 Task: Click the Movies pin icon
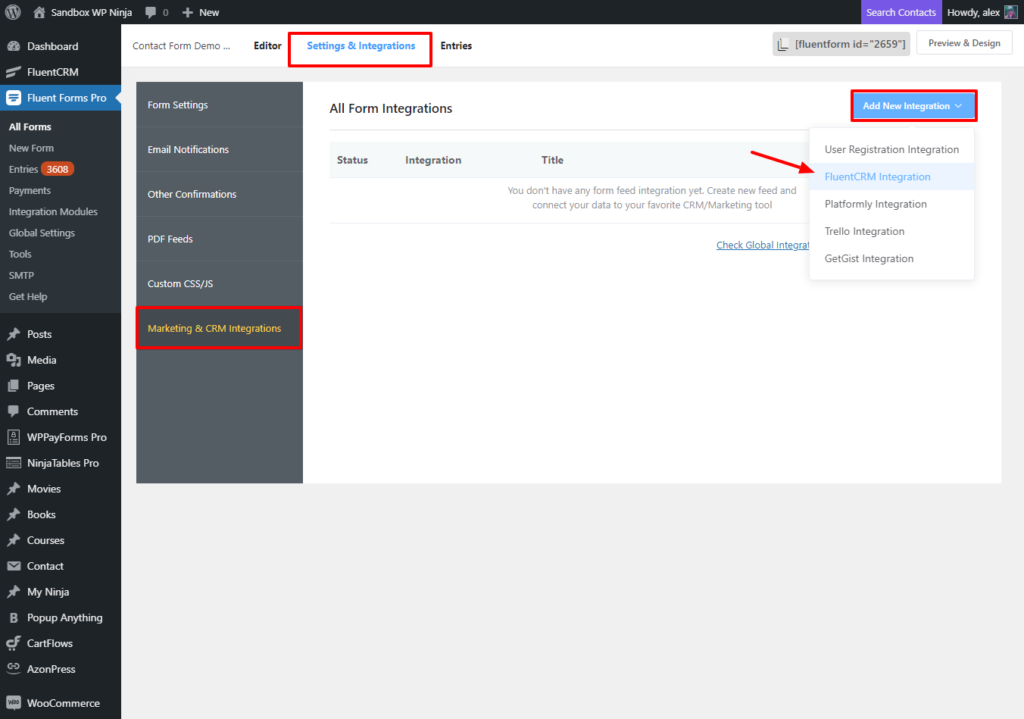[x=13, y=489]
